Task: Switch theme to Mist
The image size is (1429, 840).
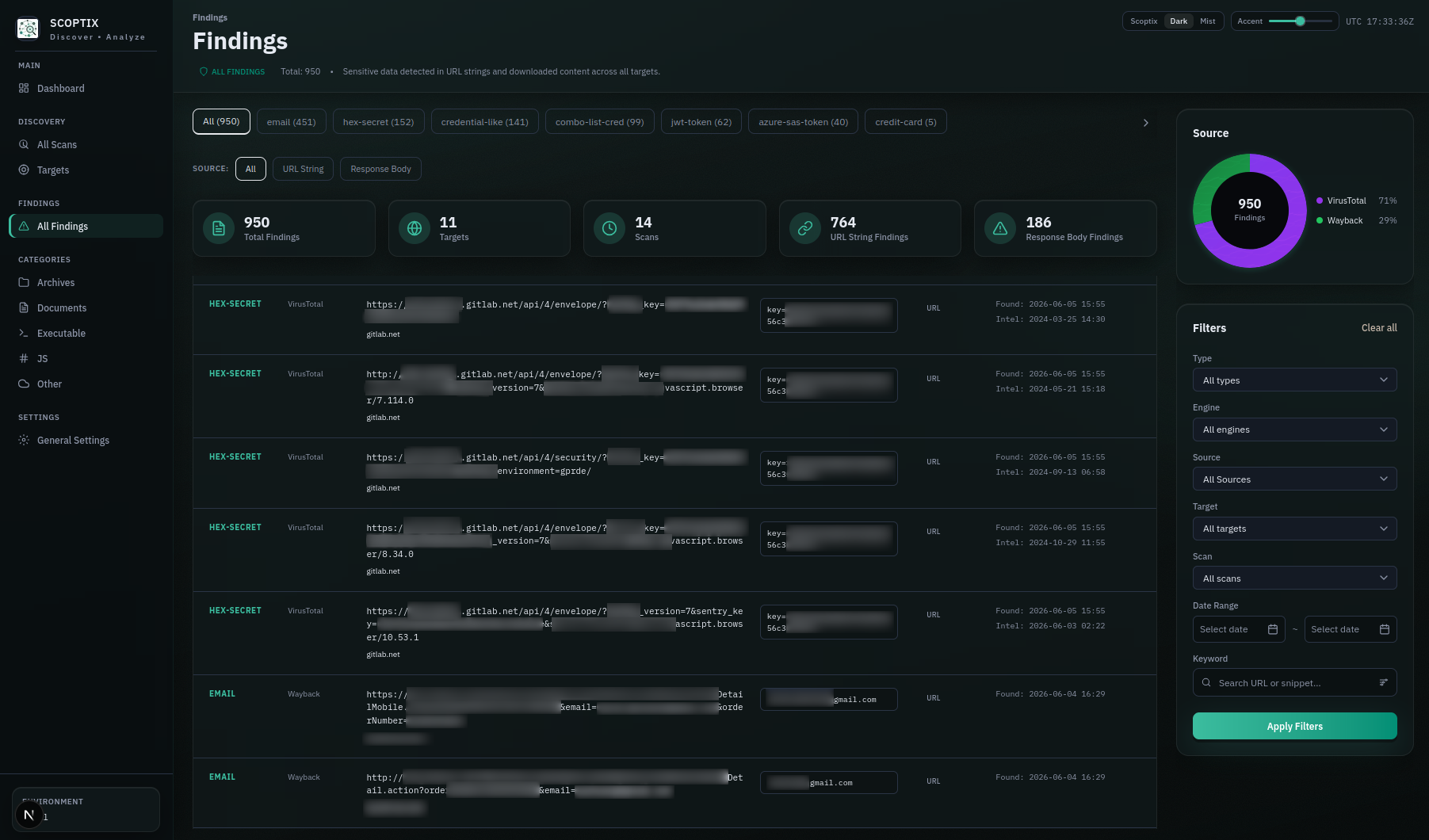Action: tap(1207, 21)
